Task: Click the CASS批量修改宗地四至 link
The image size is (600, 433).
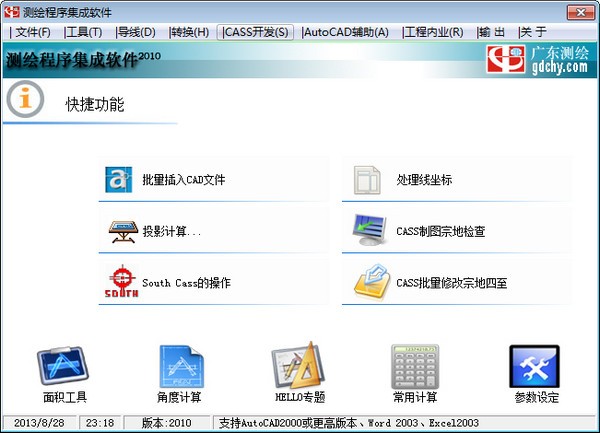Action: (452, 283)
